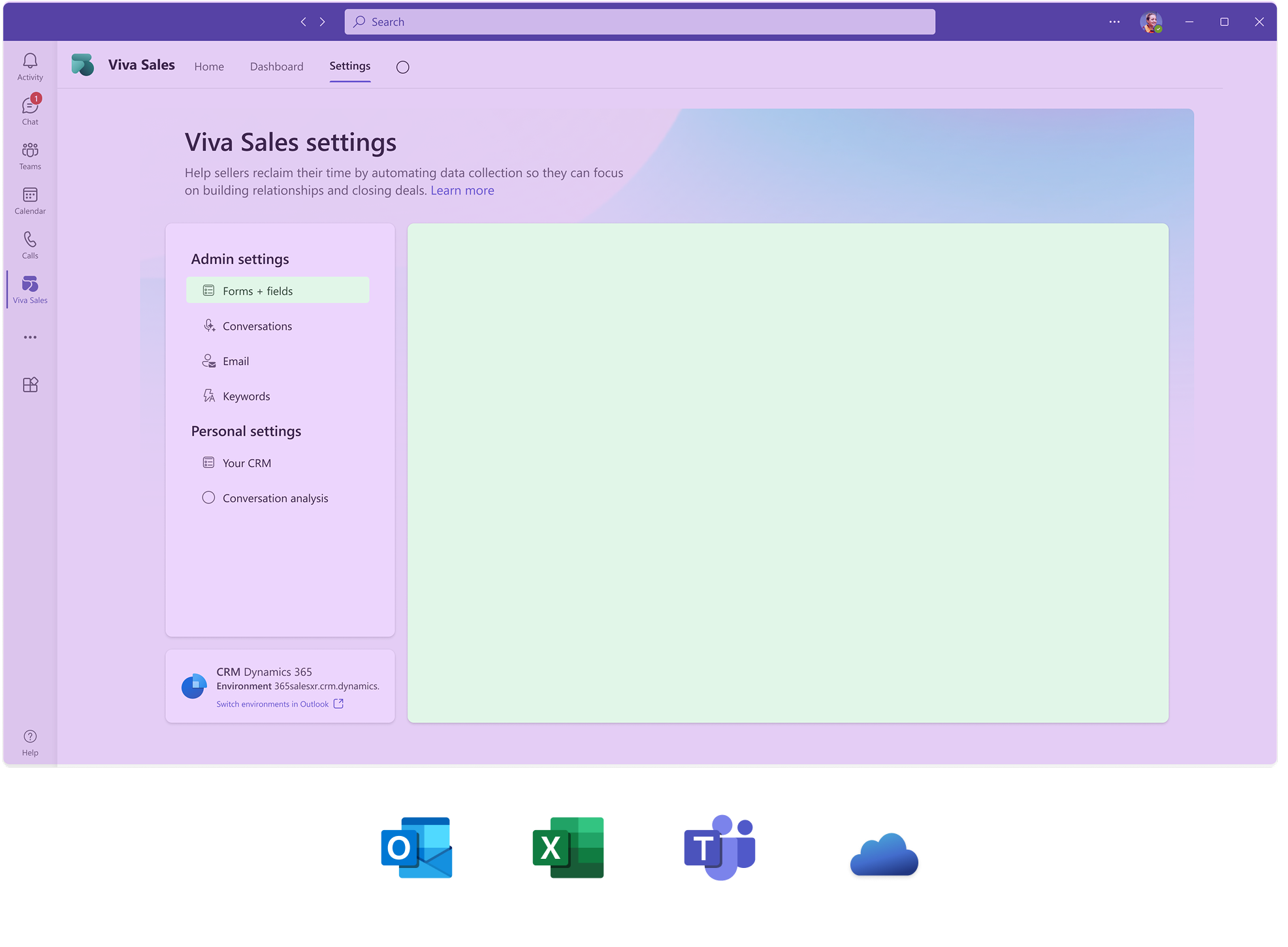The width and height of the screenshot is (1288, 947).
Task: Click the Outlook app icon
Action: pos(417,847)
